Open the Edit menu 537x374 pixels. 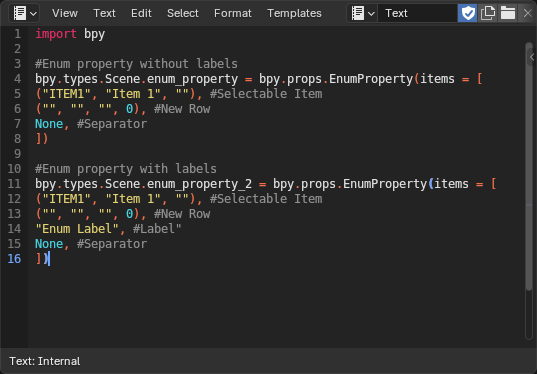point(141,13)
